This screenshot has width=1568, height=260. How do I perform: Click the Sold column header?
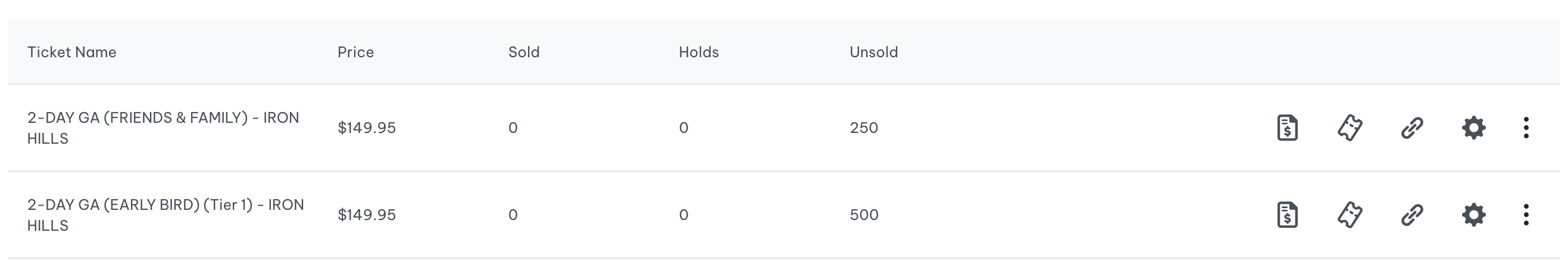pyautogui.click(x=524, y=52)
